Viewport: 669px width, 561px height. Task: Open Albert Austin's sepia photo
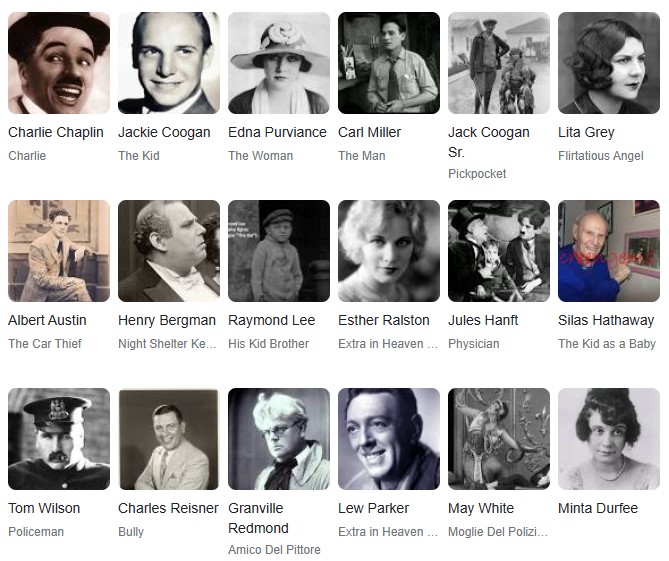59,251
